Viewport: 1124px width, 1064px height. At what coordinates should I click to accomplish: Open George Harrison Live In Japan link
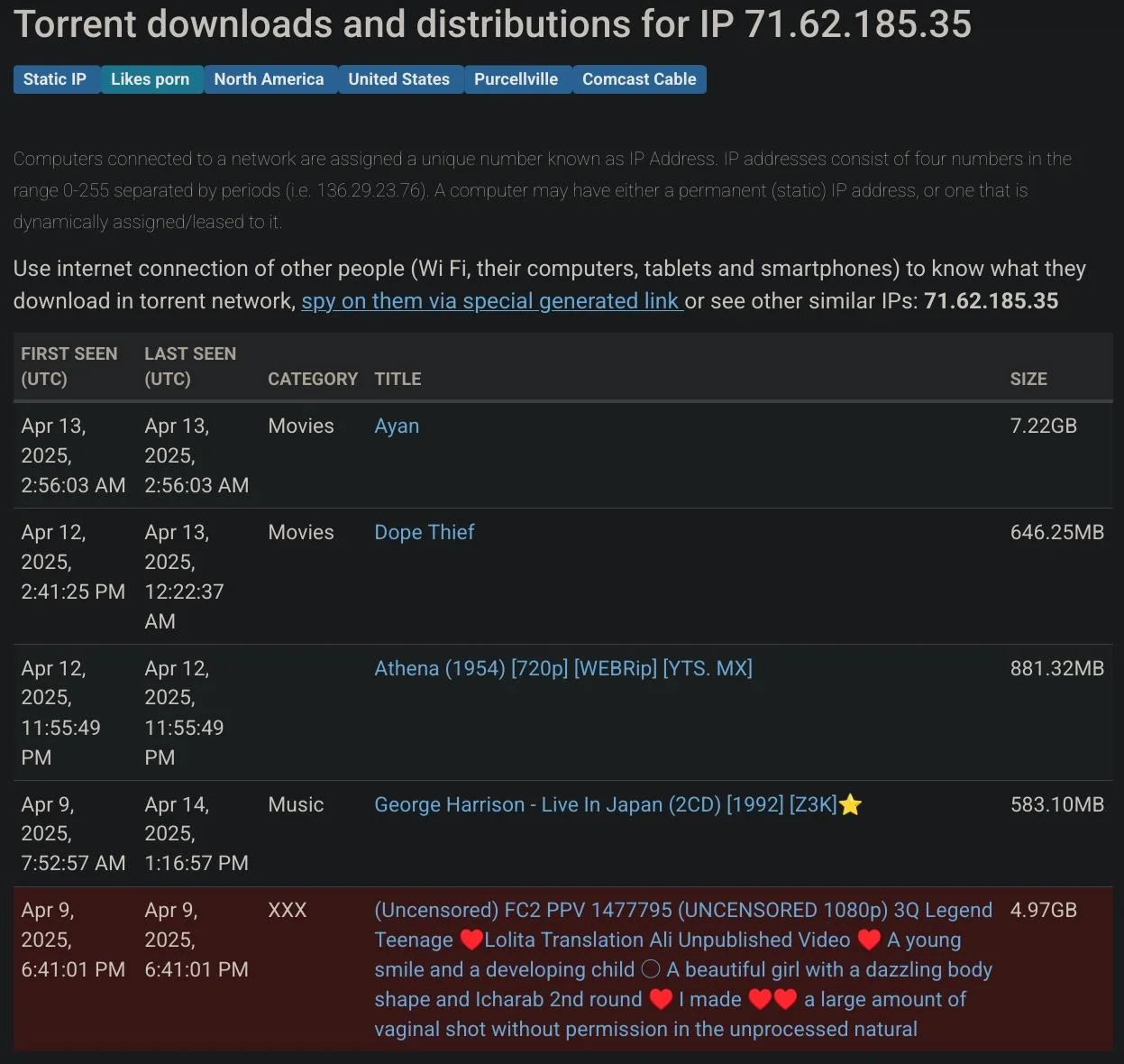(605, 804)
